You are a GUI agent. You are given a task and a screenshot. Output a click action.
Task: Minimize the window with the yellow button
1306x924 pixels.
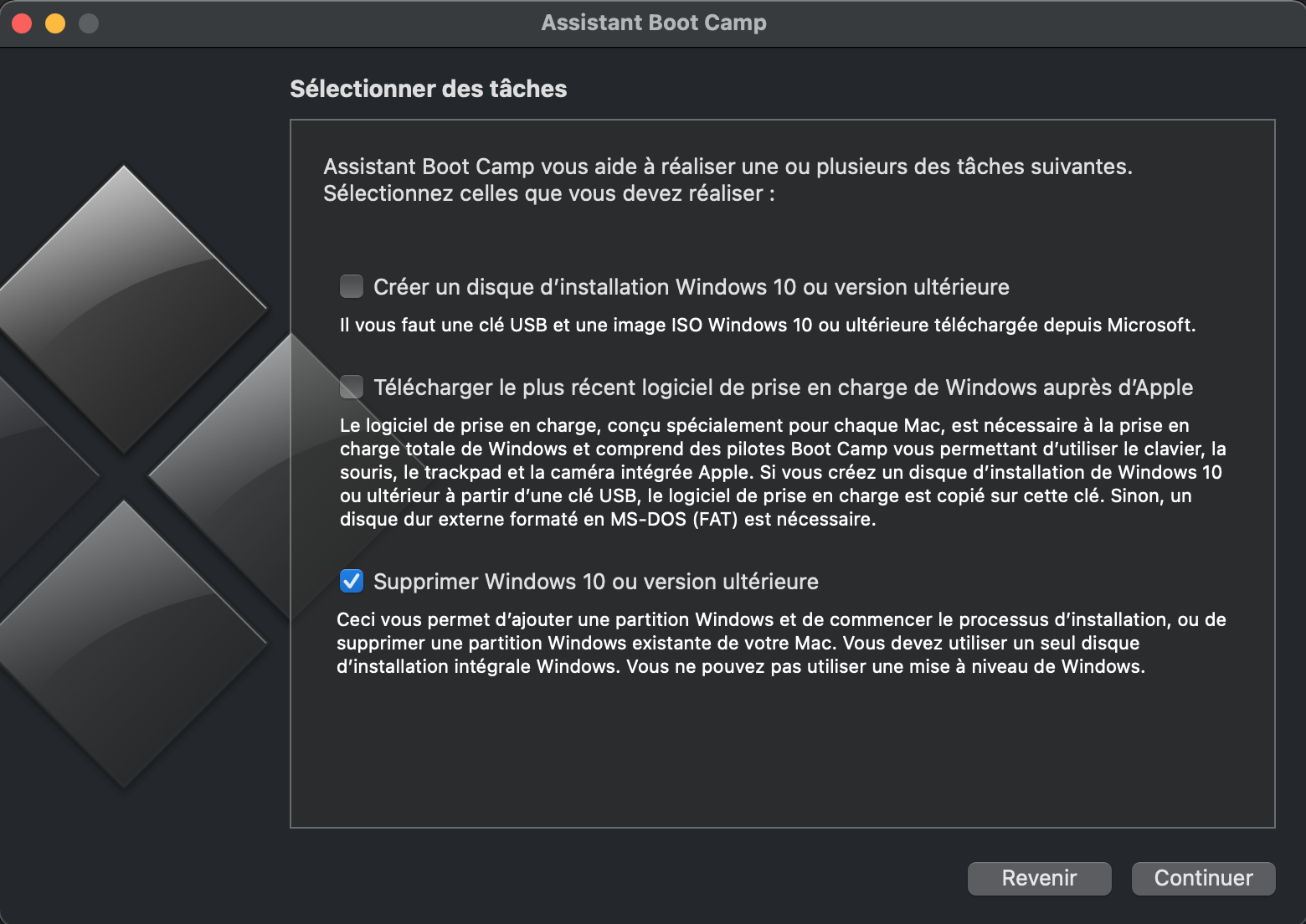[55, 23]
